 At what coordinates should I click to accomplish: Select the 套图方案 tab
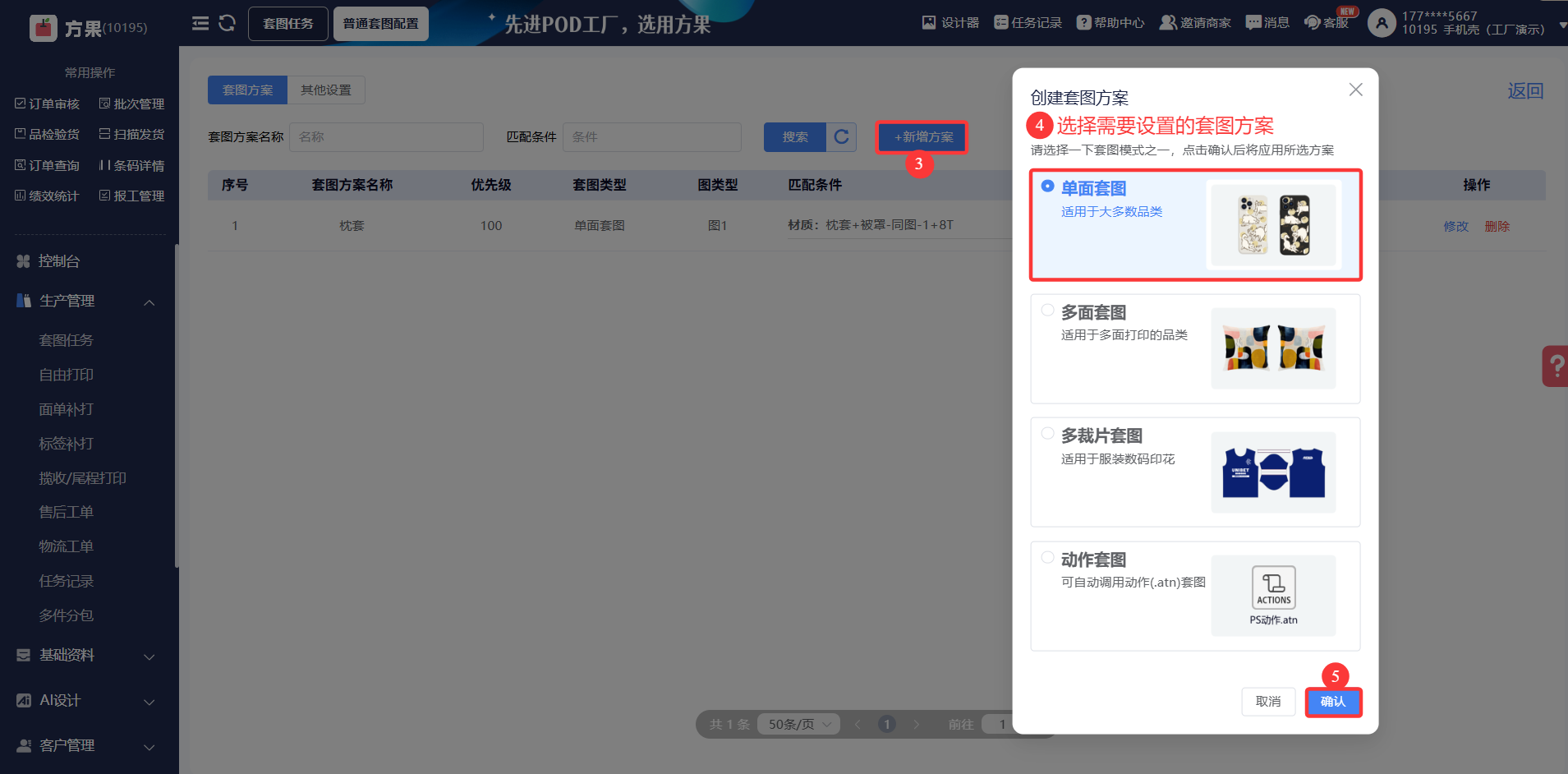(247, 90)
